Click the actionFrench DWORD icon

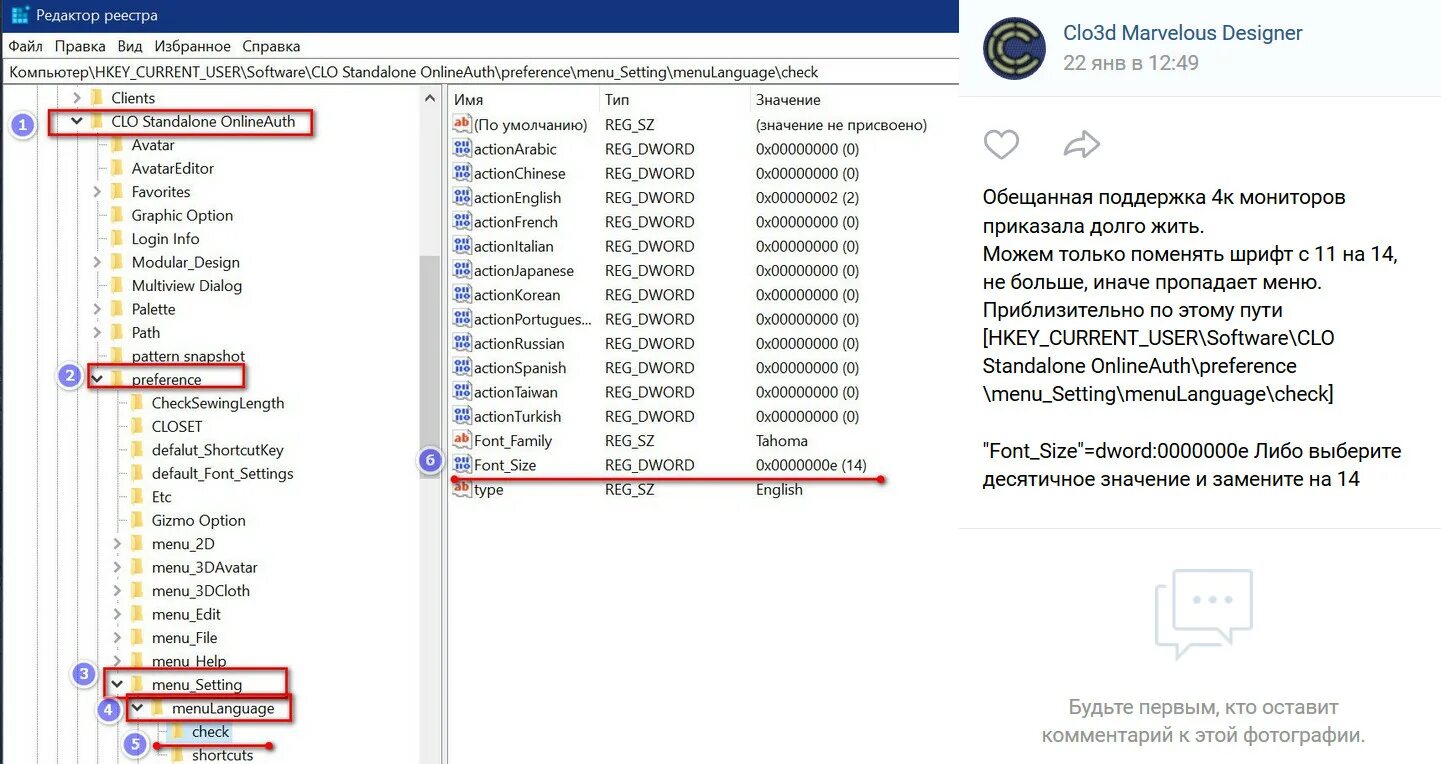point(462,222)
